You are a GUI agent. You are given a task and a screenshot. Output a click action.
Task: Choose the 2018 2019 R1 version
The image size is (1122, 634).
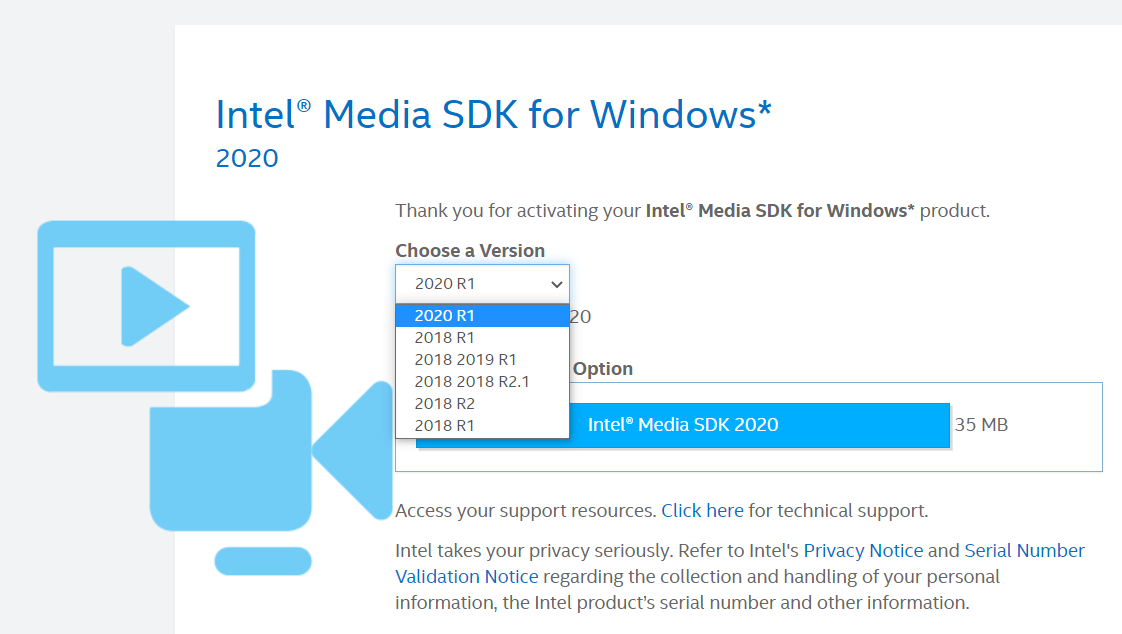tap(482, 359)
